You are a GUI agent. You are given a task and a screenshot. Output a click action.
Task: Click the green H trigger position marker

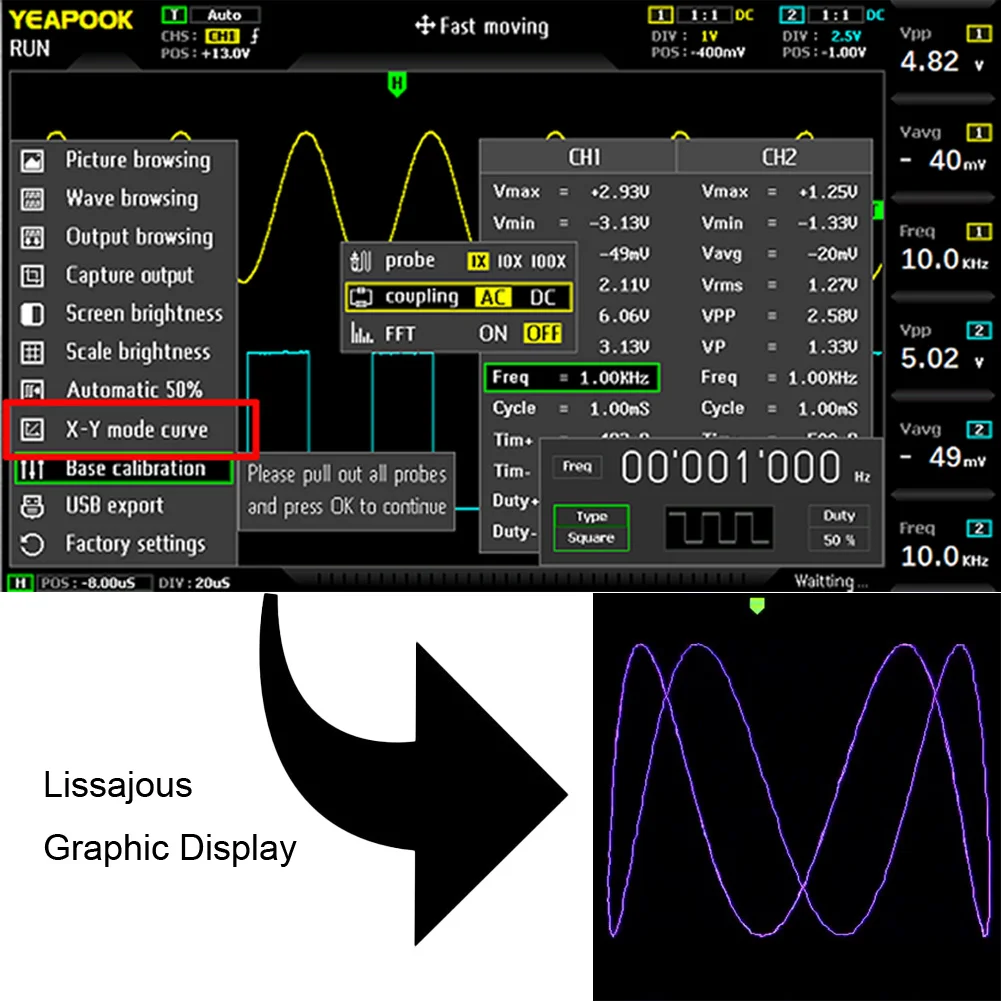click(397, 84)
